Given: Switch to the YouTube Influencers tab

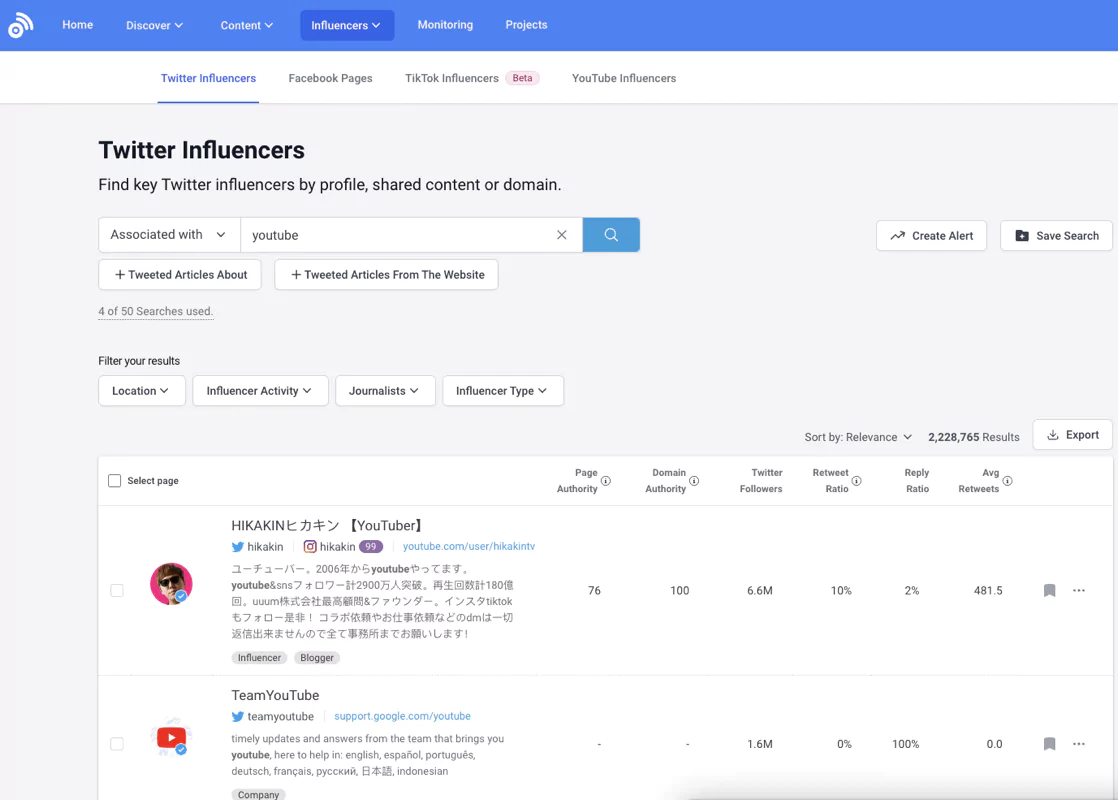Looking at the screenshot, I should 623,77.
